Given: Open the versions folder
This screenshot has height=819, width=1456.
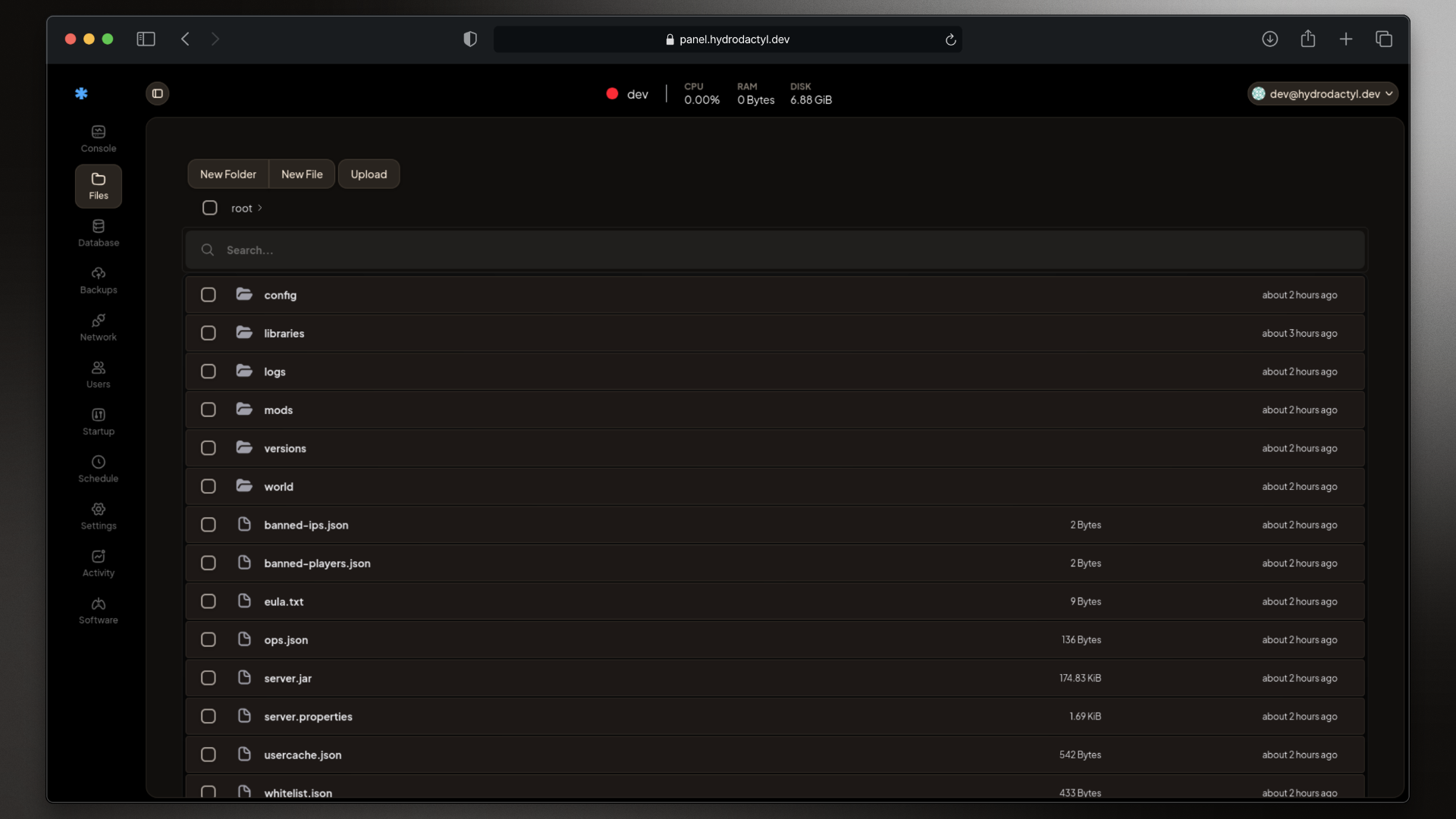Looking at the screenshot, I should pyautogui.click(x=774, y=448).
